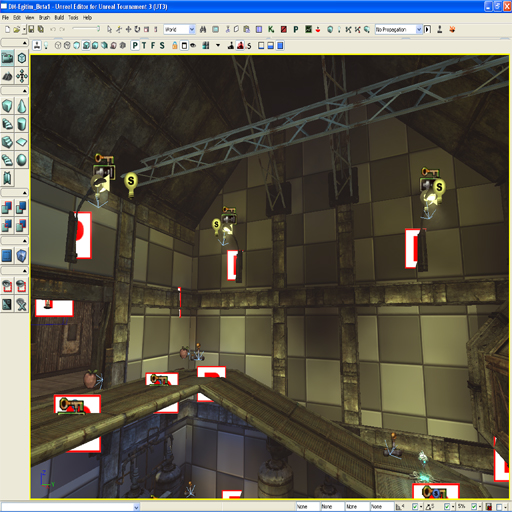Viewport: 512px width, 512px height.
Task: Open the Tools menu
Action: coord(73,18)
